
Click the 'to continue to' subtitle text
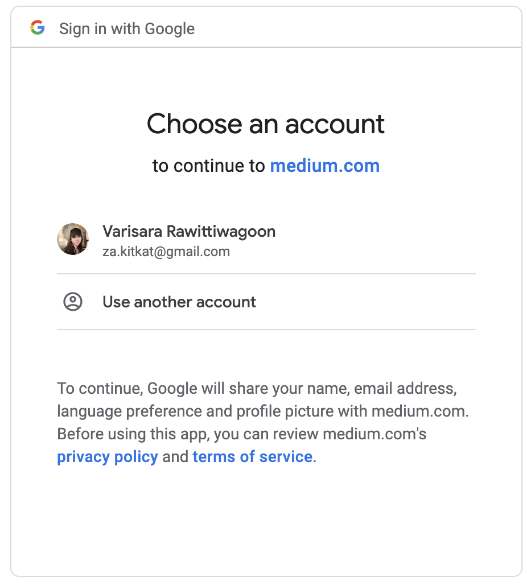point(208,166)
